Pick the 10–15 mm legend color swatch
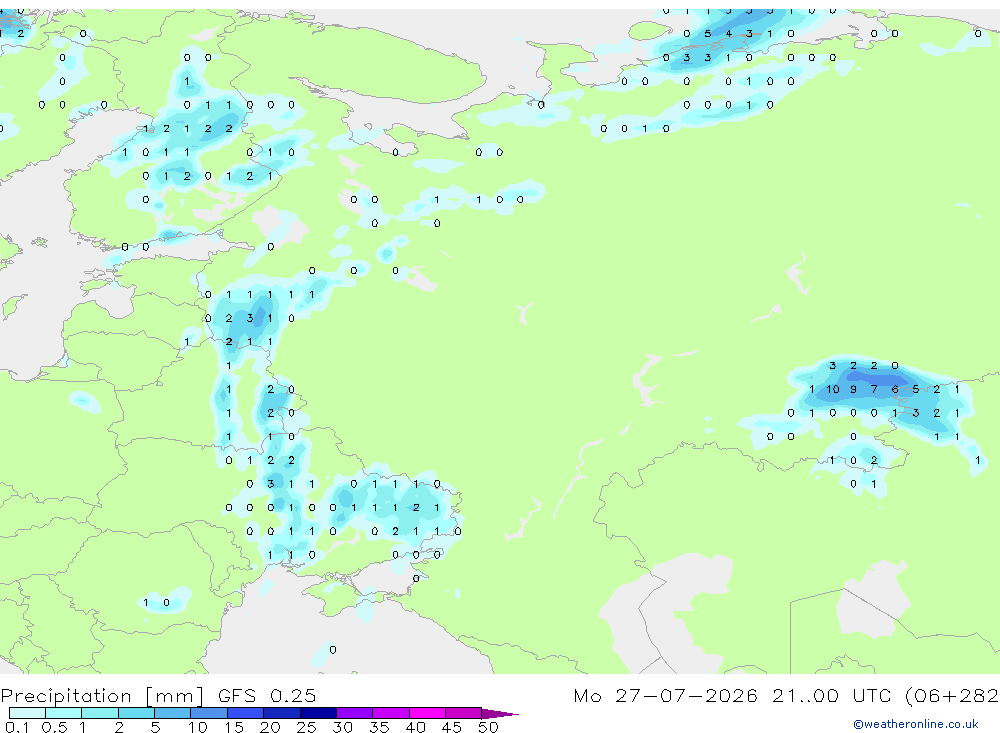The width and height of the screenshot is (1000, 733). (209, 713)
